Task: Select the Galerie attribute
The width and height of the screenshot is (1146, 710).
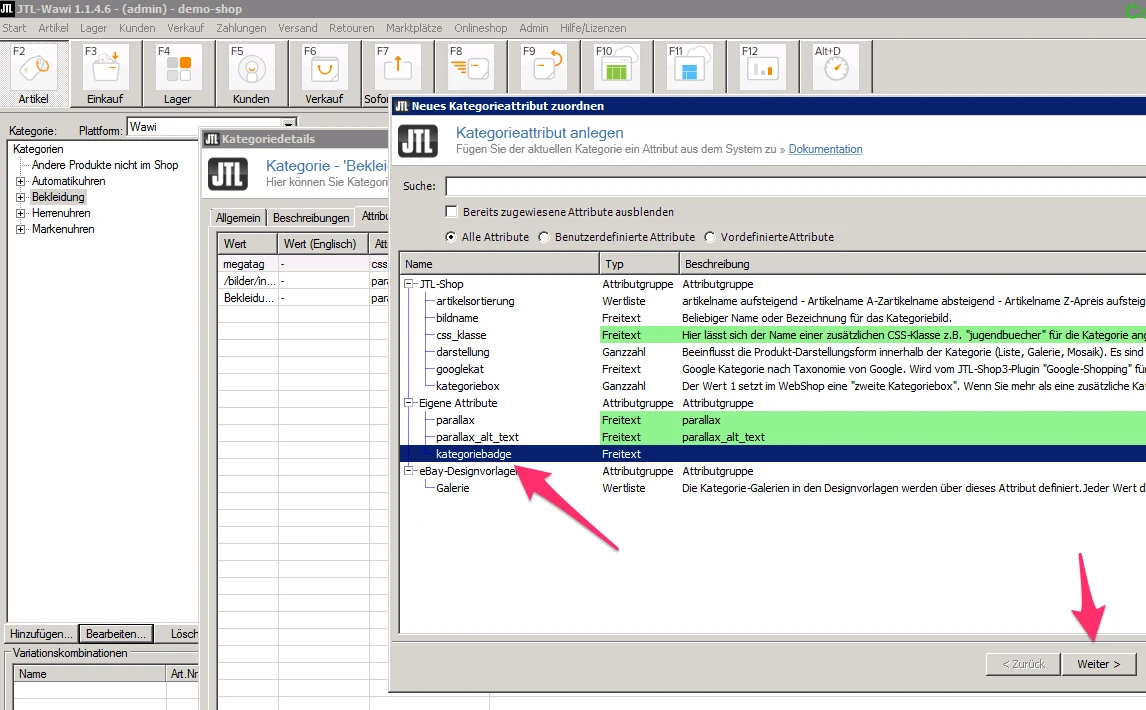Action: (452, 488)
